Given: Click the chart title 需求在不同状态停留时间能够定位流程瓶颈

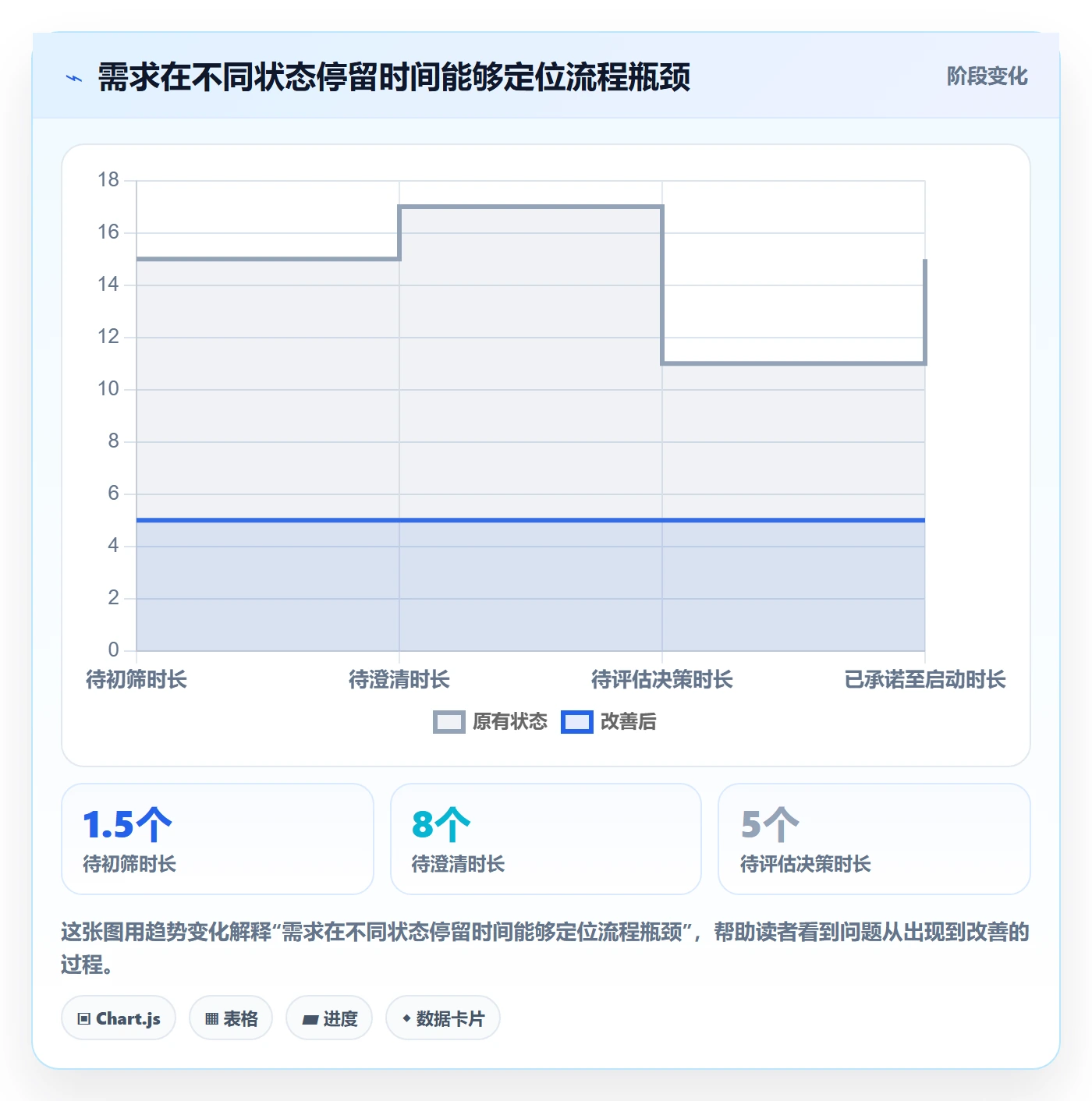Looking at the screenshot, I should click(394, 78).
